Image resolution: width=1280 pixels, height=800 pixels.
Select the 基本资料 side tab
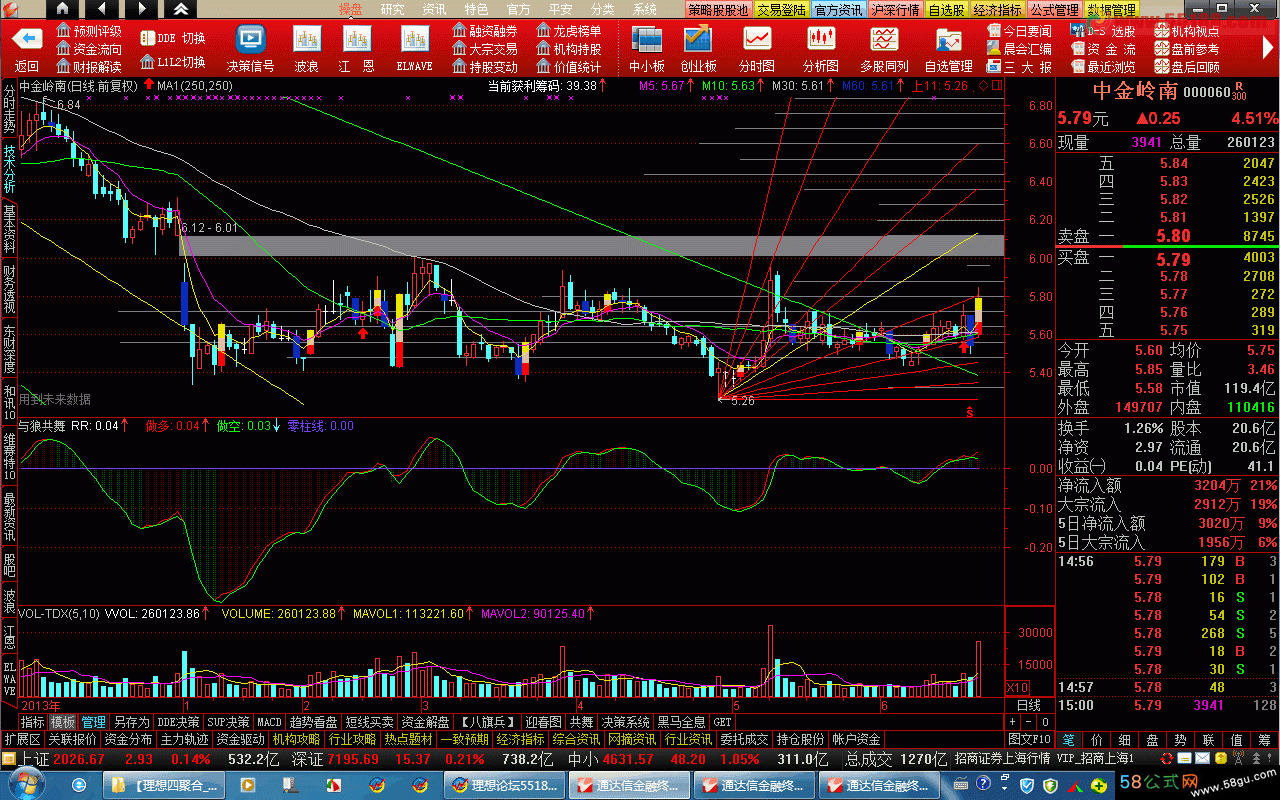click(x=9, y=228)
